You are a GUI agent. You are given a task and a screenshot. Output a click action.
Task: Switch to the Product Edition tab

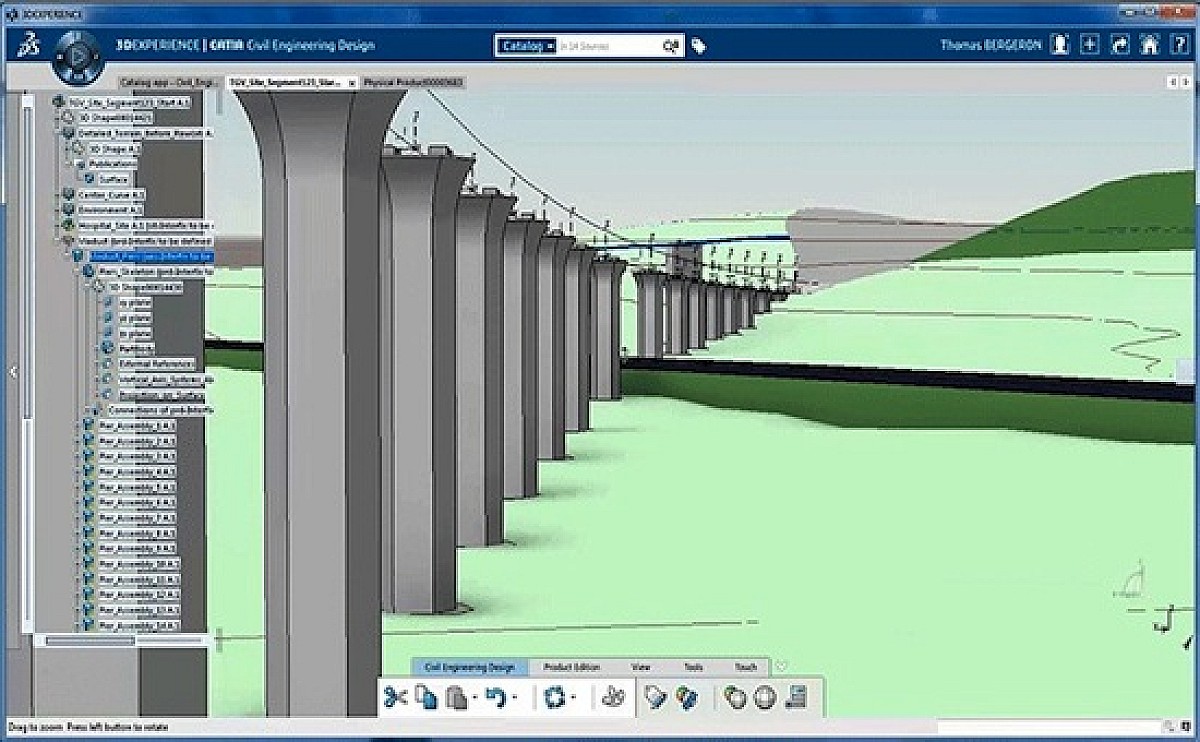tap(571, 667)
